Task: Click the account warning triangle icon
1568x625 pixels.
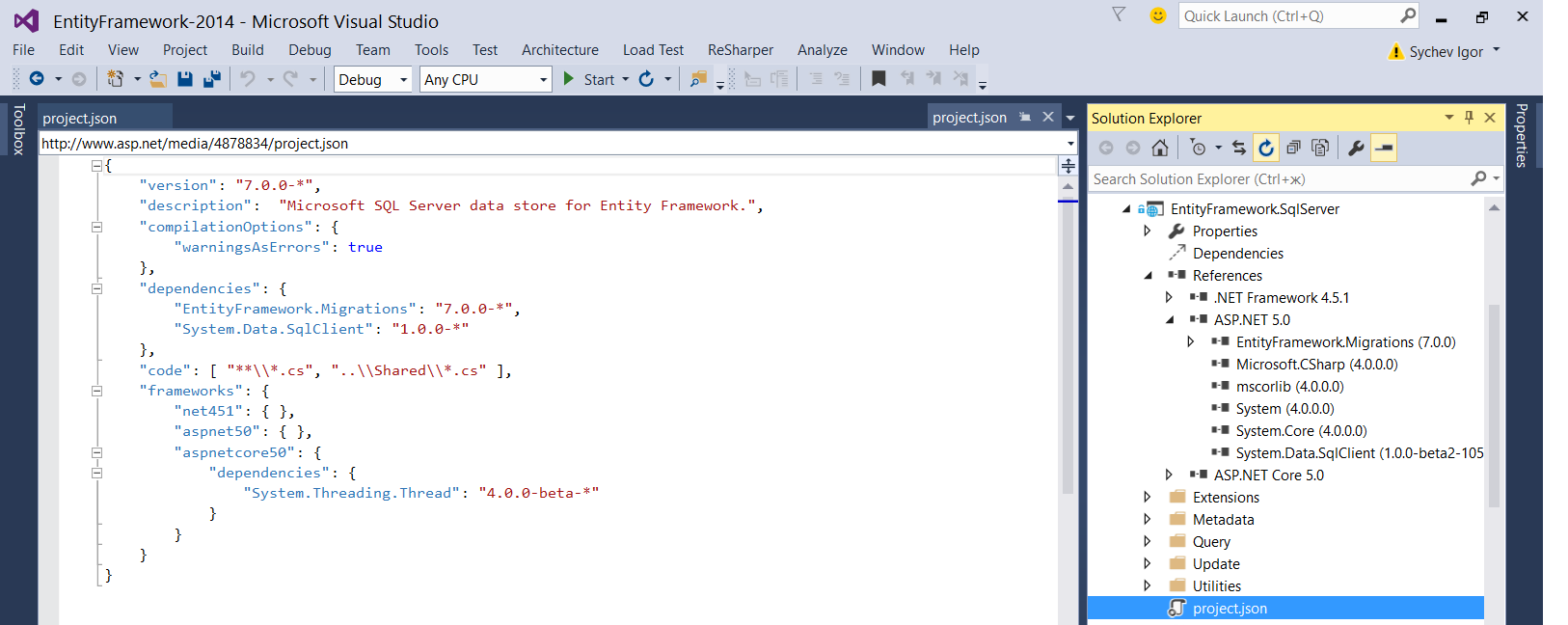Action: pos(1395,51)
